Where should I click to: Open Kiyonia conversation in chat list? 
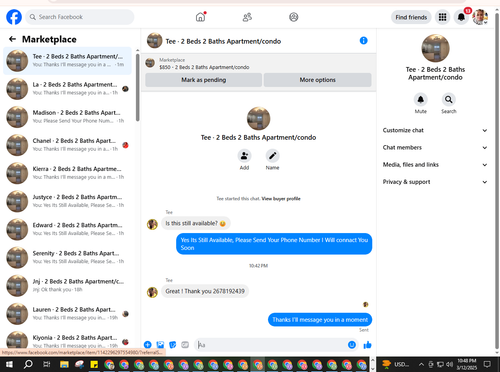(68, 340)
